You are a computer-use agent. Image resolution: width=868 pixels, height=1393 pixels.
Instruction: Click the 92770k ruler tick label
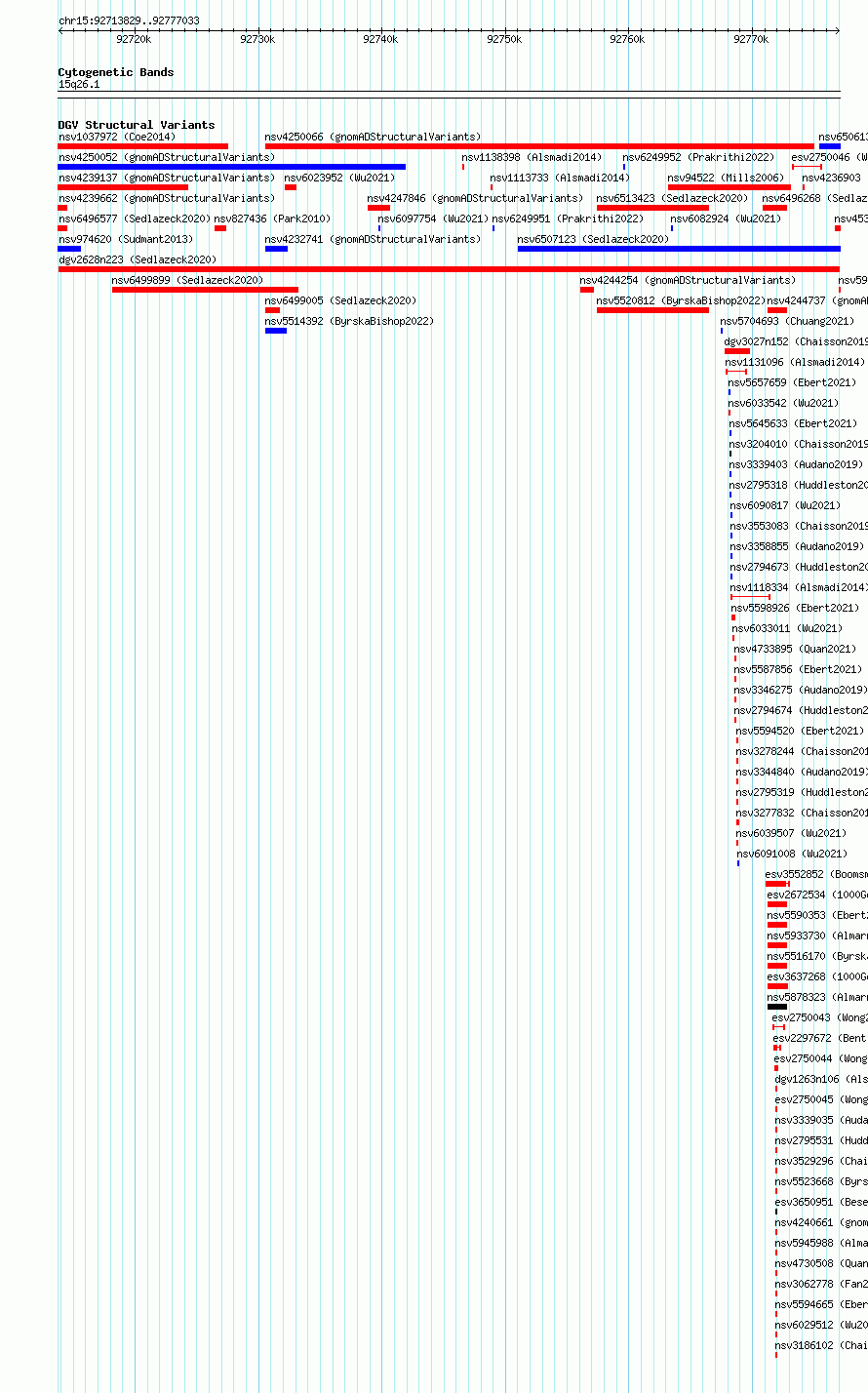coord(751,39)
